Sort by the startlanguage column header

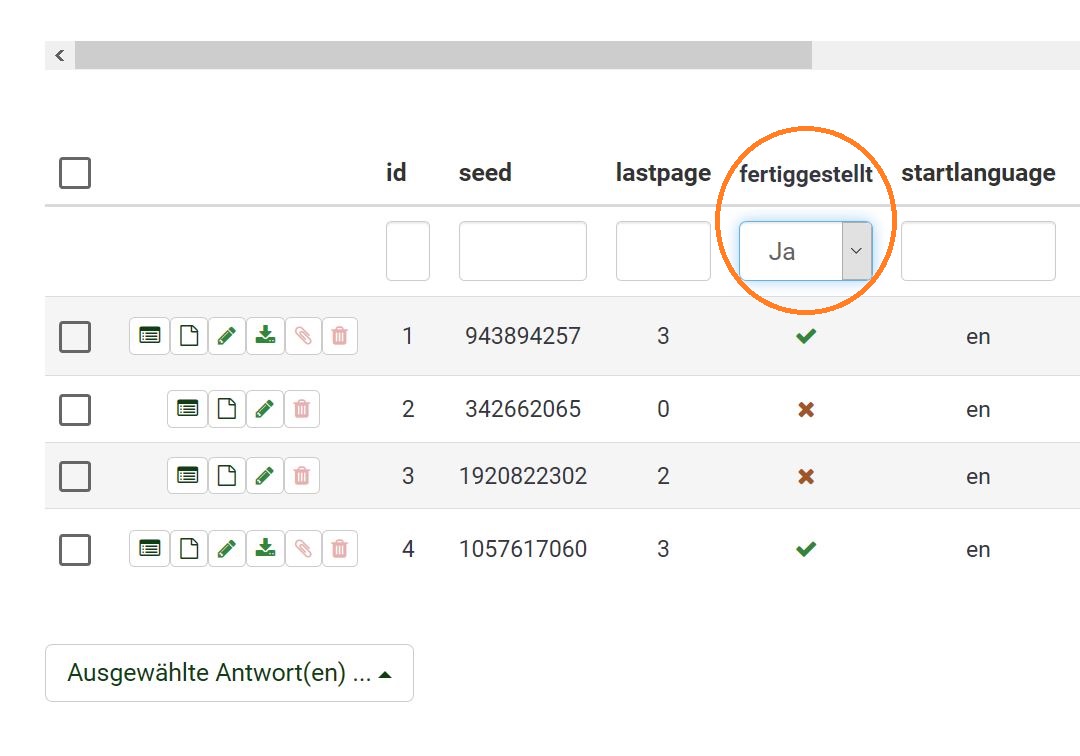pos(978,173)
